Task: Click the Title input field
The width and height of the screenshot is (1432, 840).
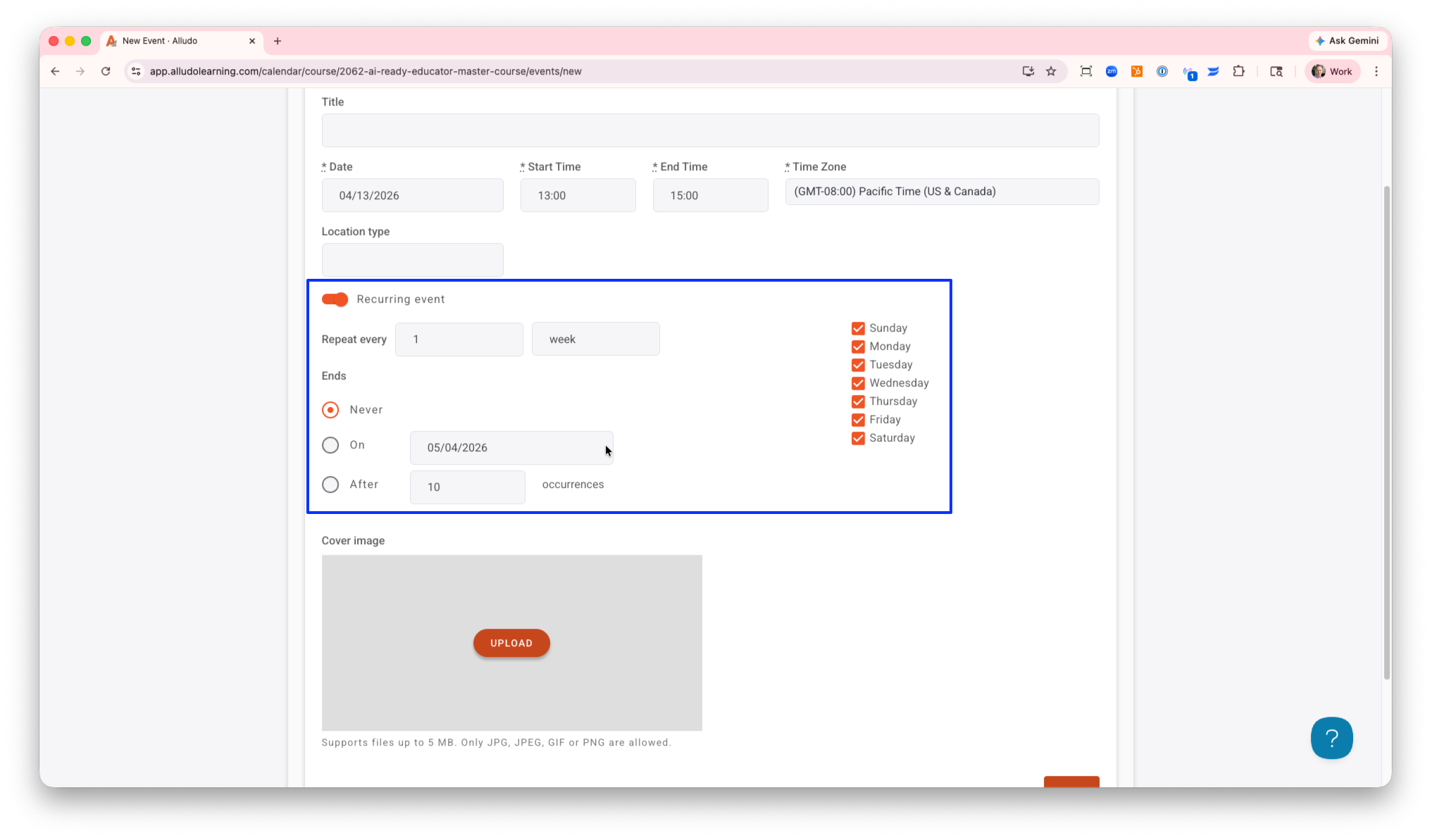Action: click(x=709, y=130)
